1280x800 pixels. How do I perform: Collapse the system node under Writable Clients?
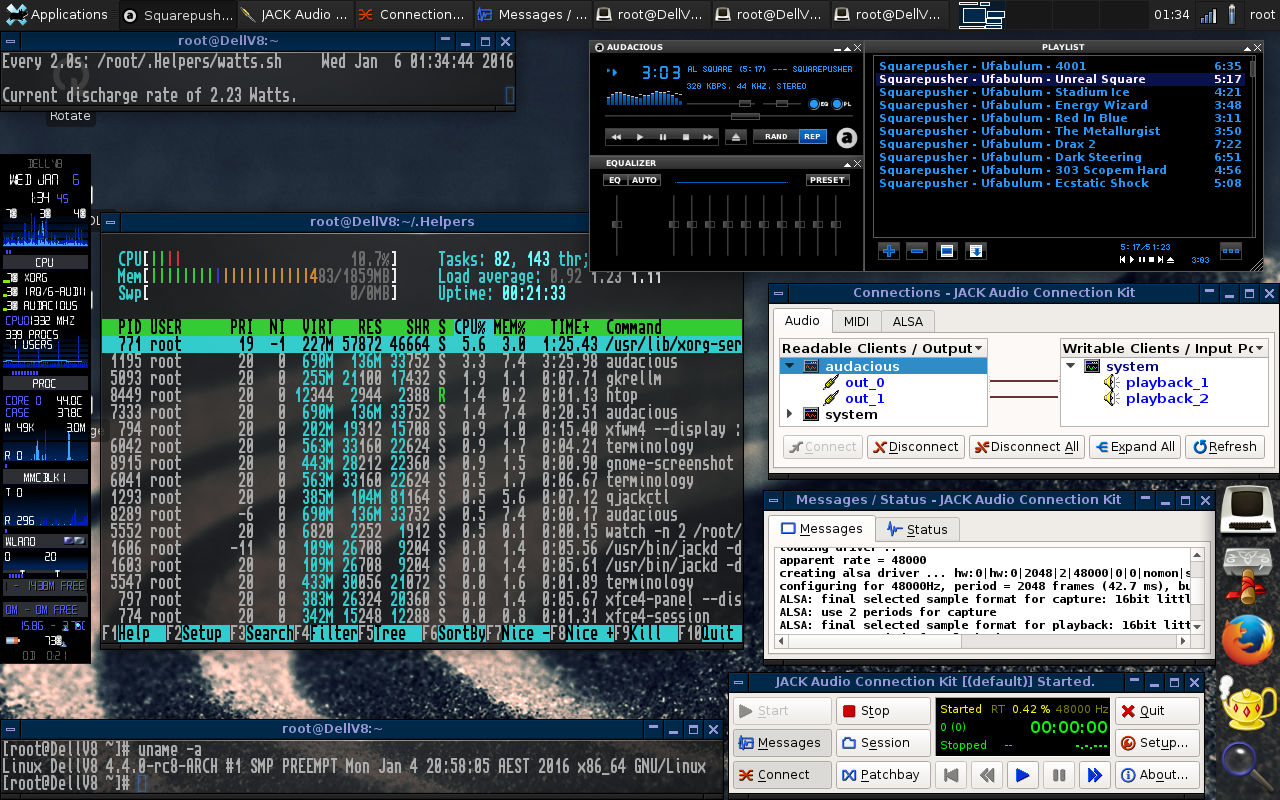[x=1071, y=367]
